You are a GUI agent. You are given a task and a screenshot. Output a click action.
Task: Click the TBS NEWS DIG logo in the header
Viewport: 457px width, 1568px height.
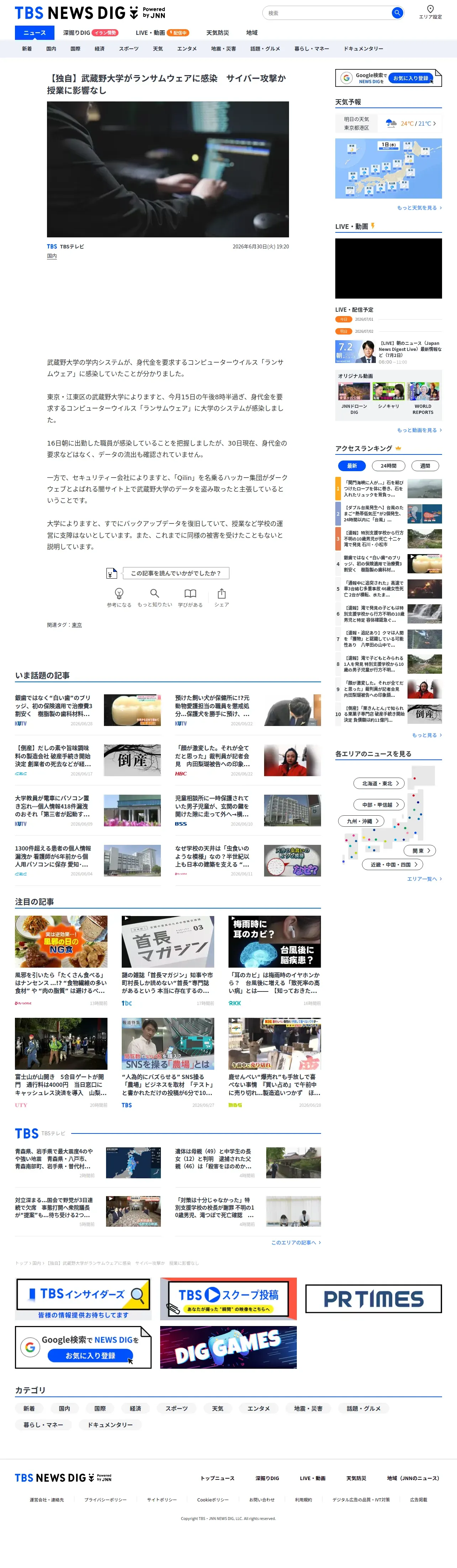pyautogui.click(x=90, y=12)
